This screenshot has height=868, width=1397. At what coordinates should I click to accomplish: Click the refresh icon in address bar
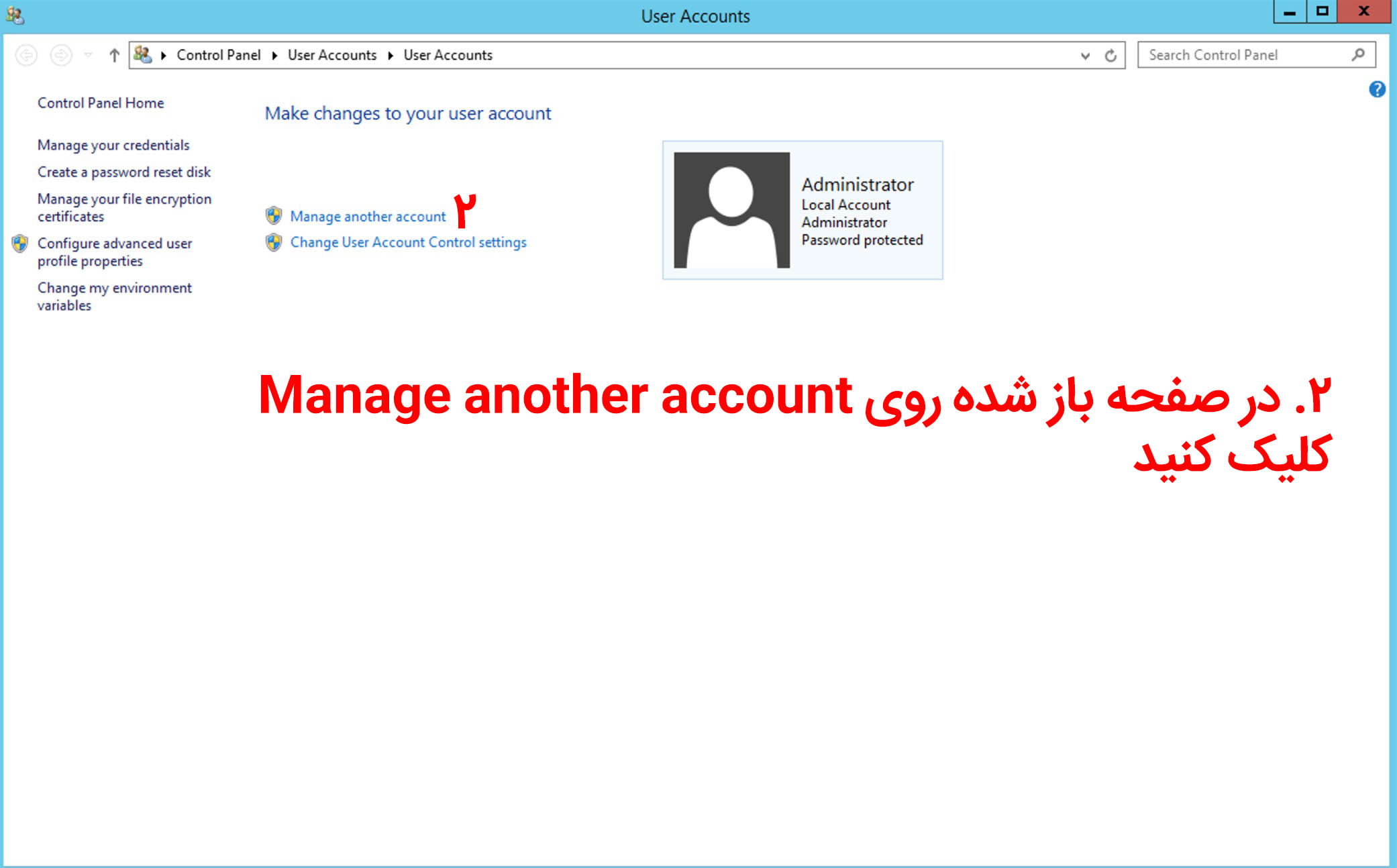[x=1110, y=56]
